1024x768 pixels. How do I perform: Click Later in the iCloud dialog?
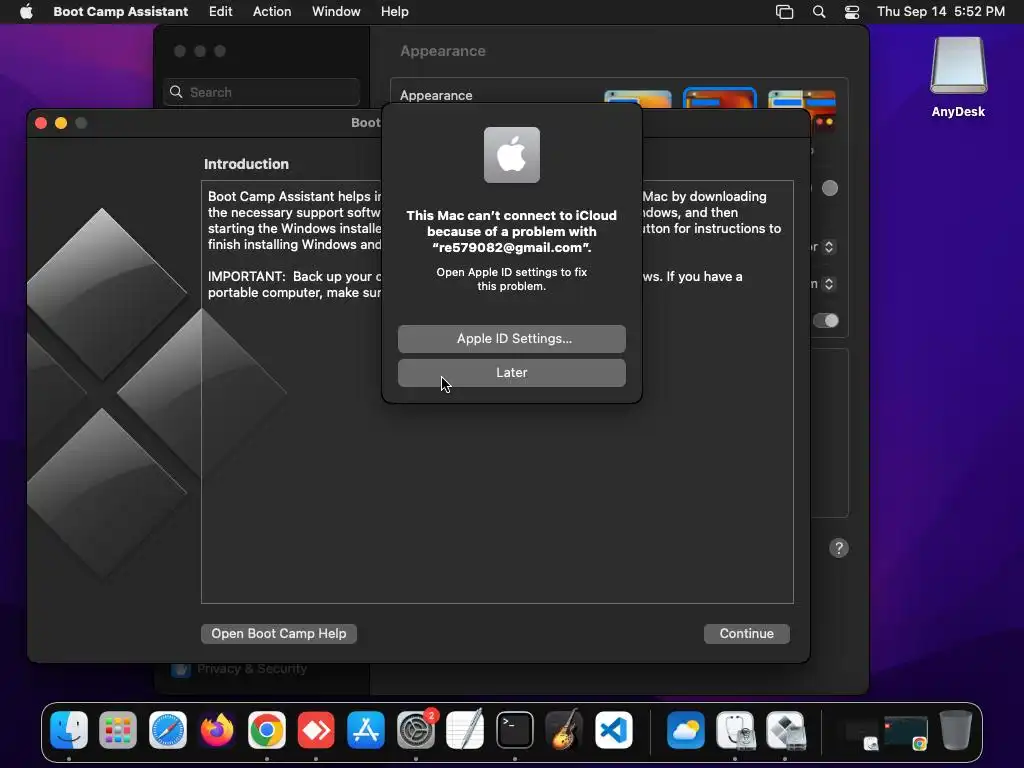click(511, 373)
